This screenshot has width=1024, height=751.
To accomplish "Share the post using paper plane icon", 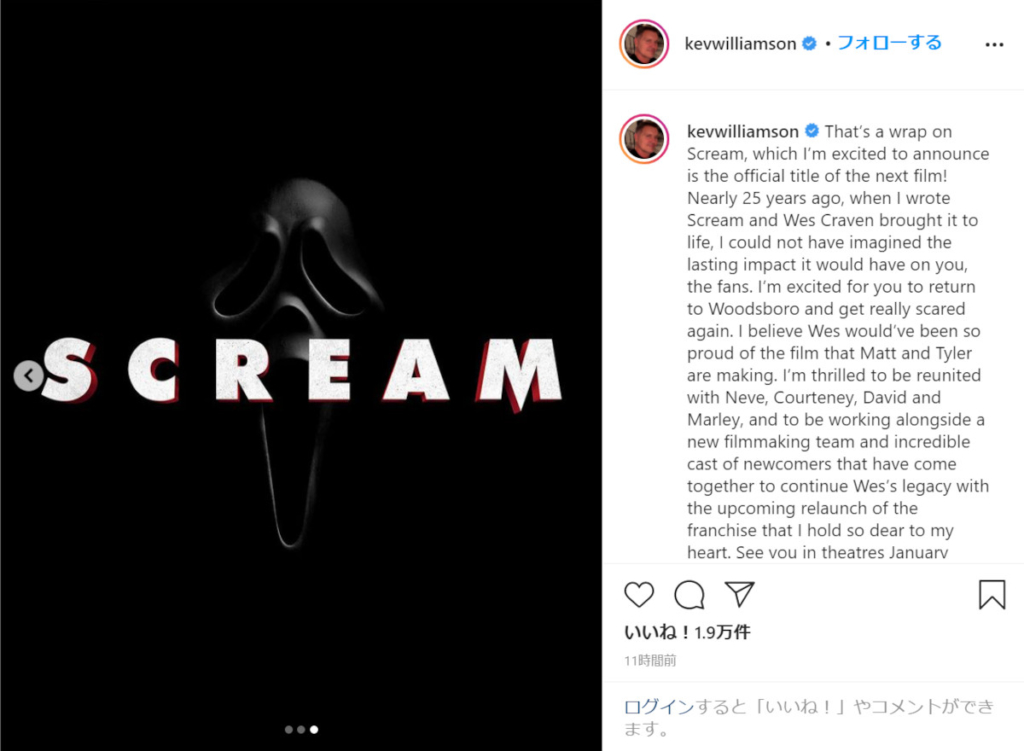I will tap(740, 594).
